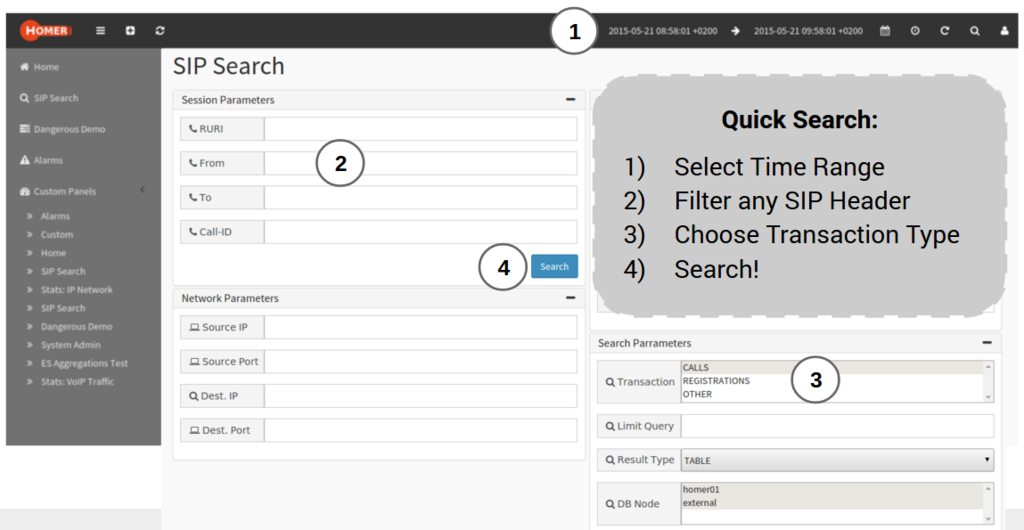The image size is (1024, 530).
Task: Click the HOMER logo
Action: (45, 31)
